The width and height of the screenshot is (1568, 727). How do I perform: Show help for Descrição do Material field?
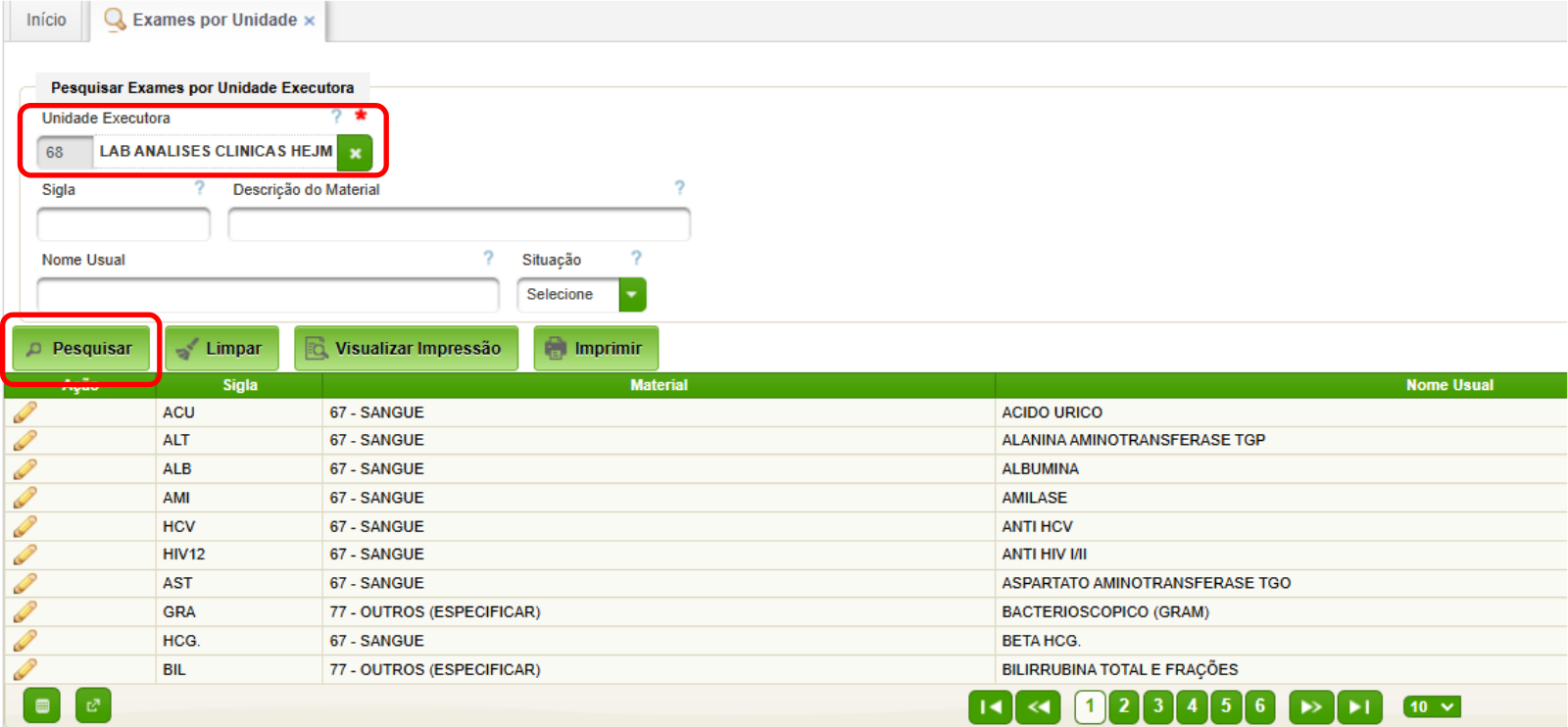coord(679,187)
